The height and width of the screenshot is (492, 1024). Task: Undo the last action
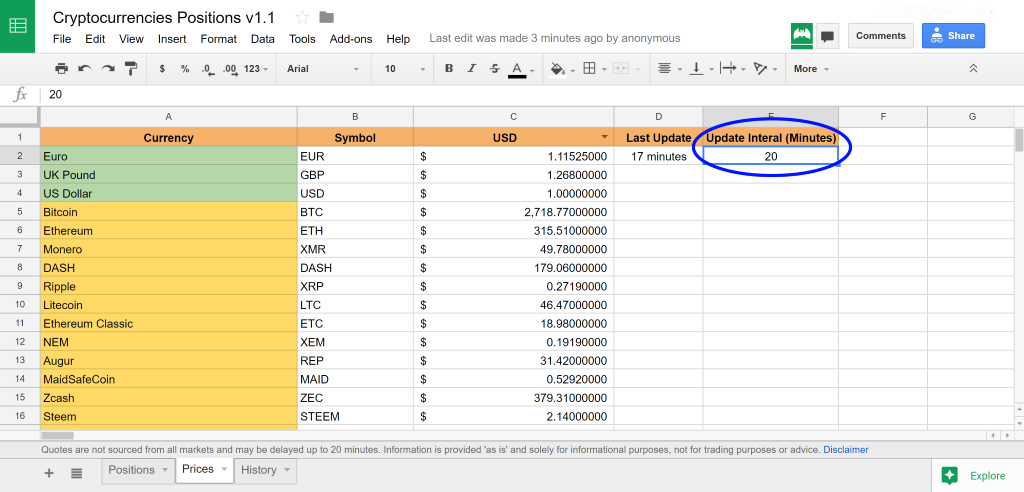coord(85,69)
